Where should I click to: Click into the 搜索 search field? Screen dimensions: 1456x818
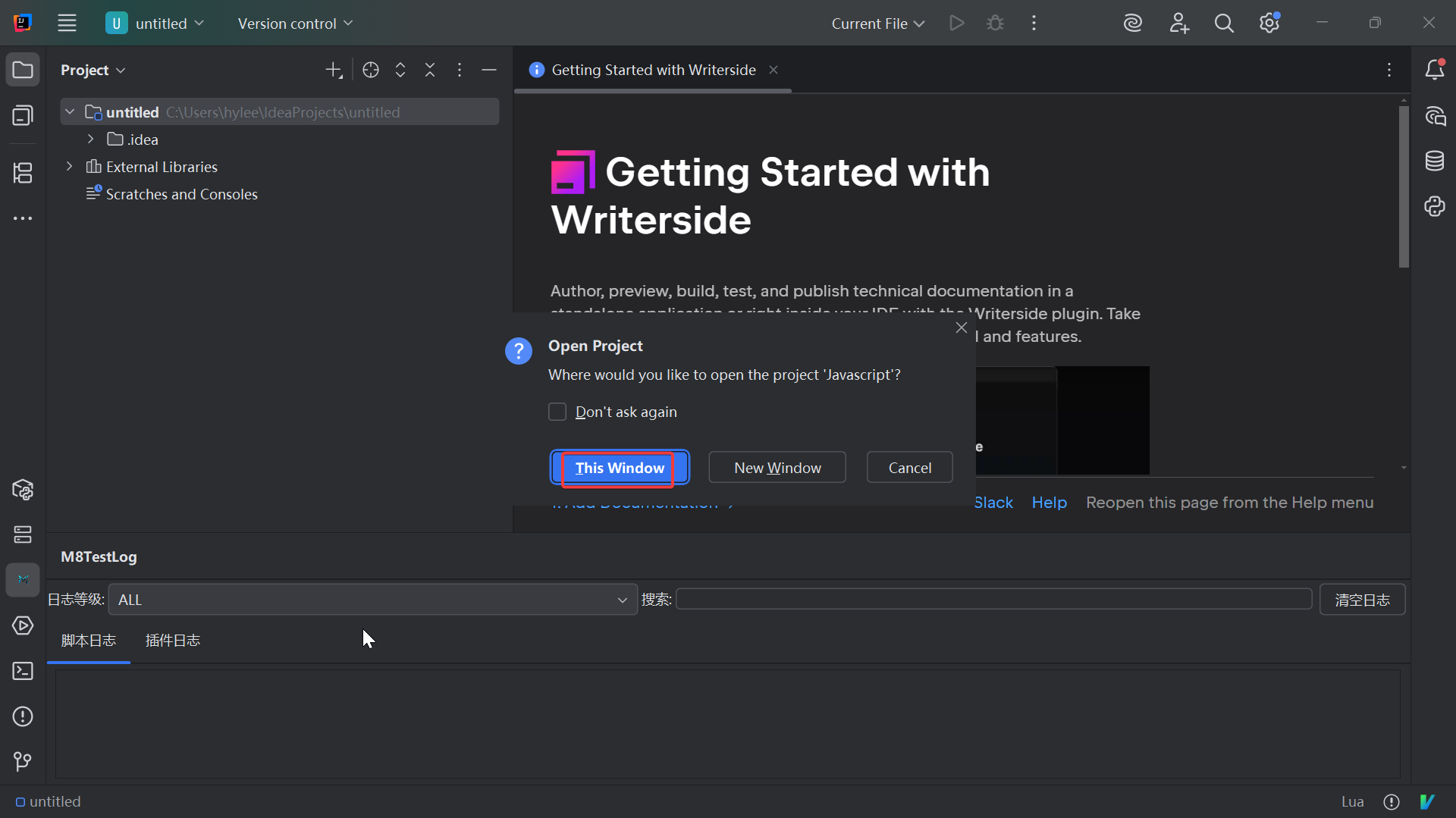993,600
